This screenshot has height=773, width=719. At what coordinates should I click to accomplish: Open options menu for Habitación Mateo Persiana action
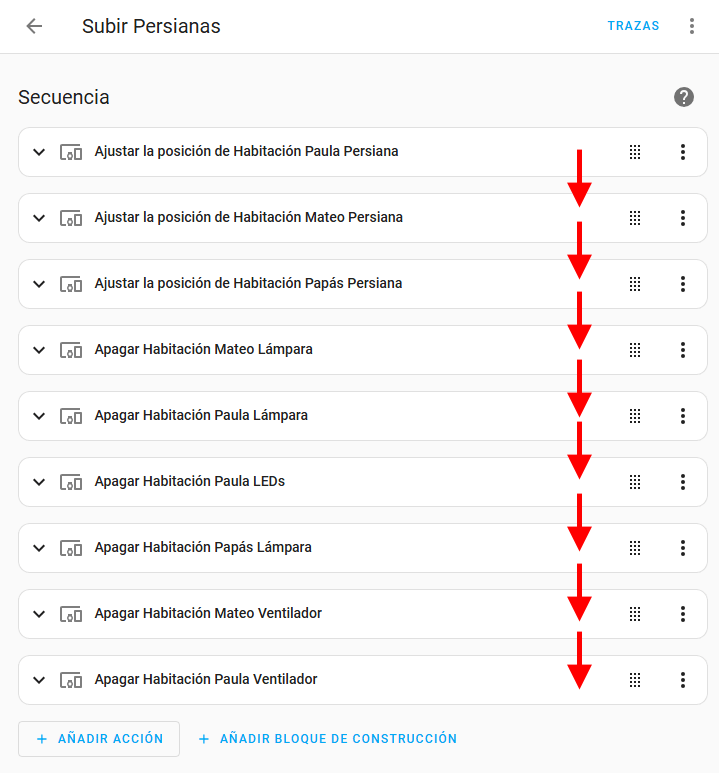pos(683,218)
